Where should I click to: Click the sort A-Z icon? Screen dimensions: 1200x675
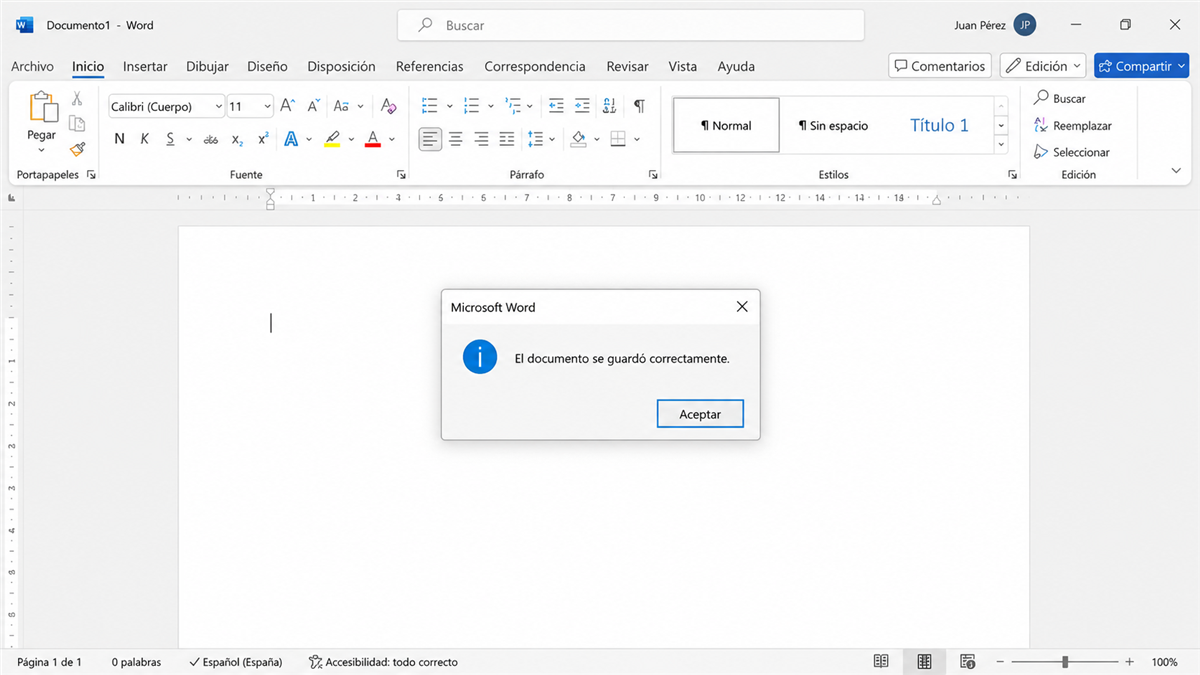point(609,106)
